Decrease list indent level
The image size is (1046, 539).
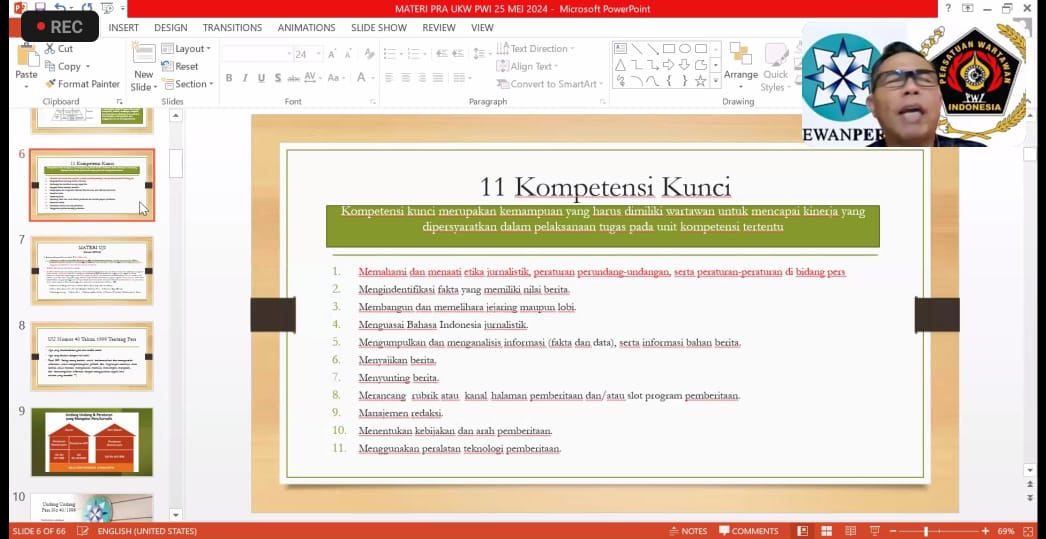click(x=442, y=54)
